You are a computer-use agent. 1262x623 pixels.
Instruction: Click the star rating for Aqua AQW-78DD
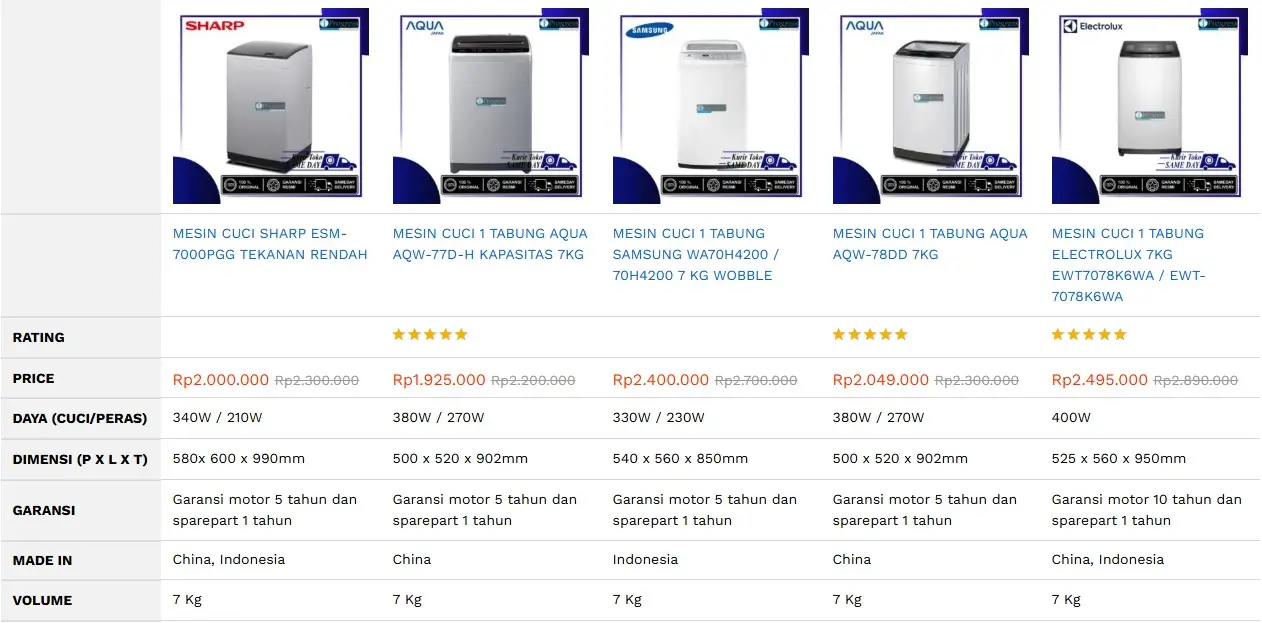[870, 335]
